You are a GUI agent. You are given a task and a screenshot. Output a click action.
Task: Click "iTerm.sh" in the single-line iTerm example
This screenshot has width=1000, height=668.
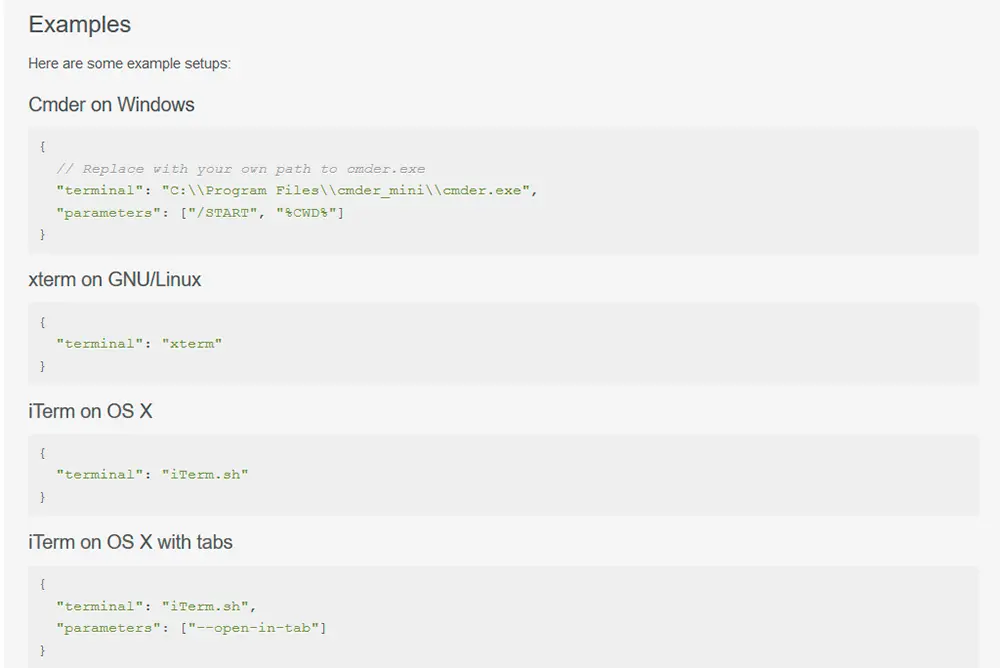tap(205, 474)
